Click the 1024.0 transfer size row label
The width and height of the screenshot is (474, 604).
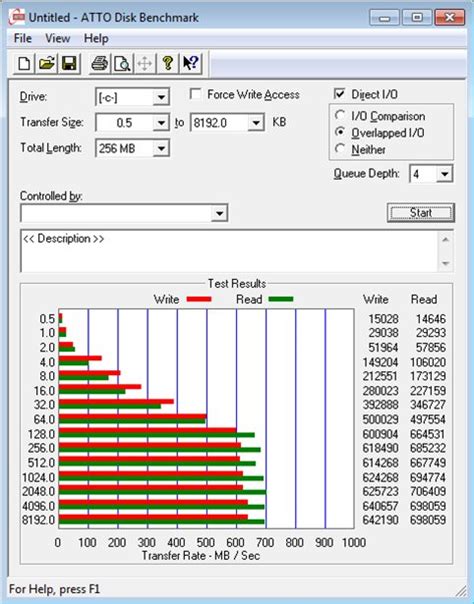[39, 477]
